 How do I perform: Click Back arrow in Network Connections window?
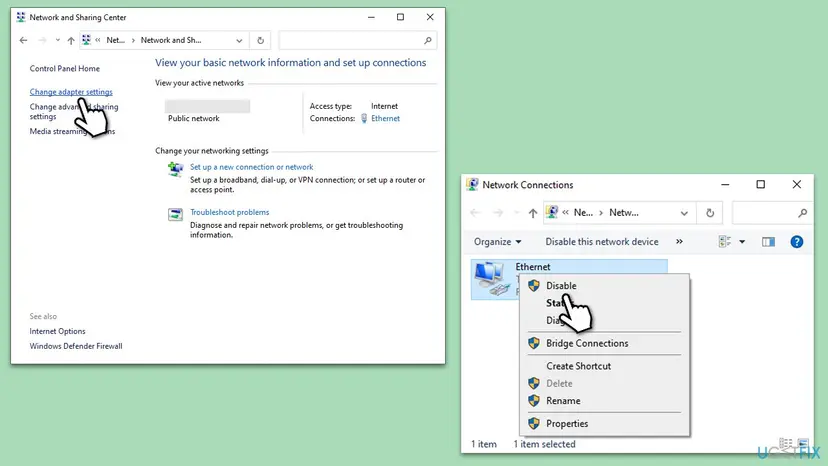(475, 213)
